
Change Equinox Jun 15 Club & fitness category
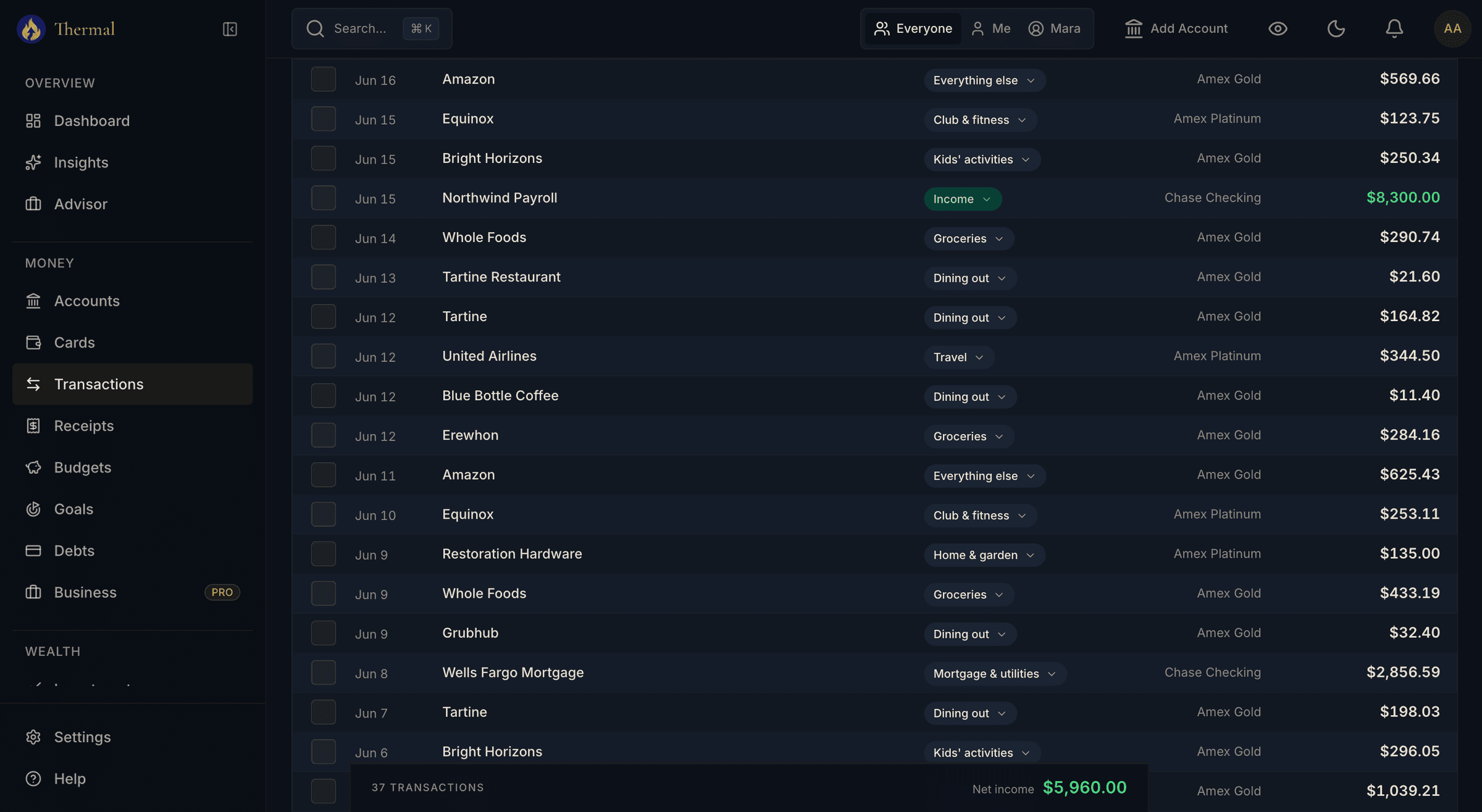(980, 120)
